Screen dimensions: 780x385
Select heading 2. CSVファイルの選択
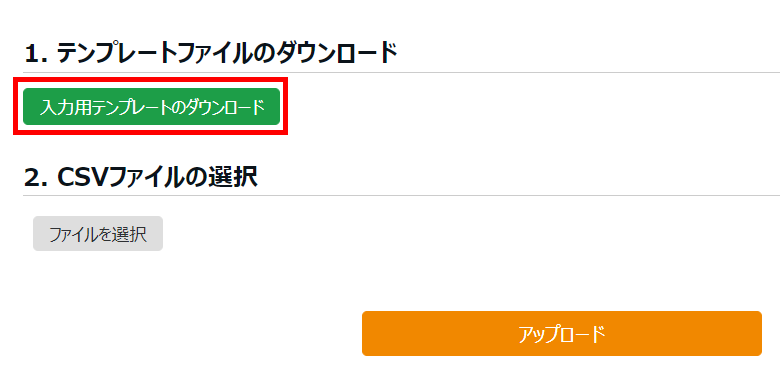point(141,177)
